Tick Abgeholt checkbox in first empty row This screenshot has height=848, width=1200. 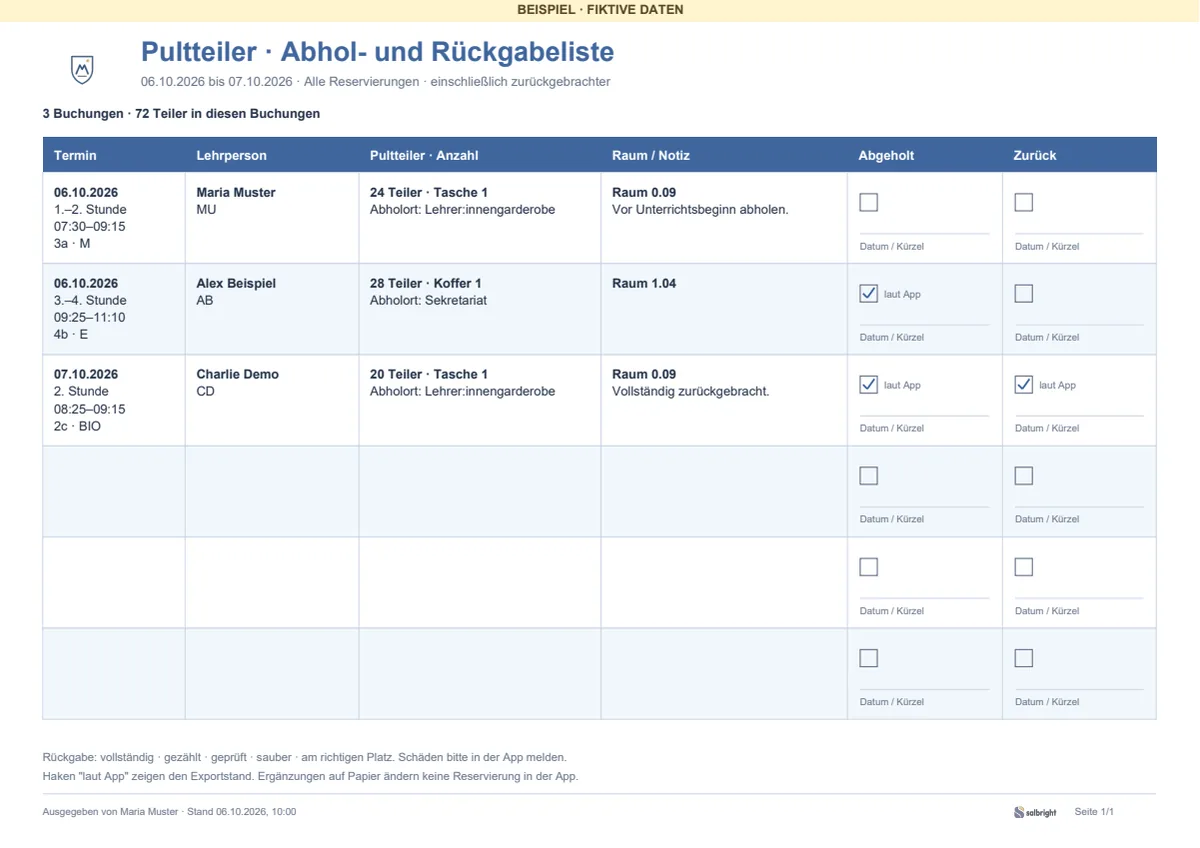[x=869, y=476]
